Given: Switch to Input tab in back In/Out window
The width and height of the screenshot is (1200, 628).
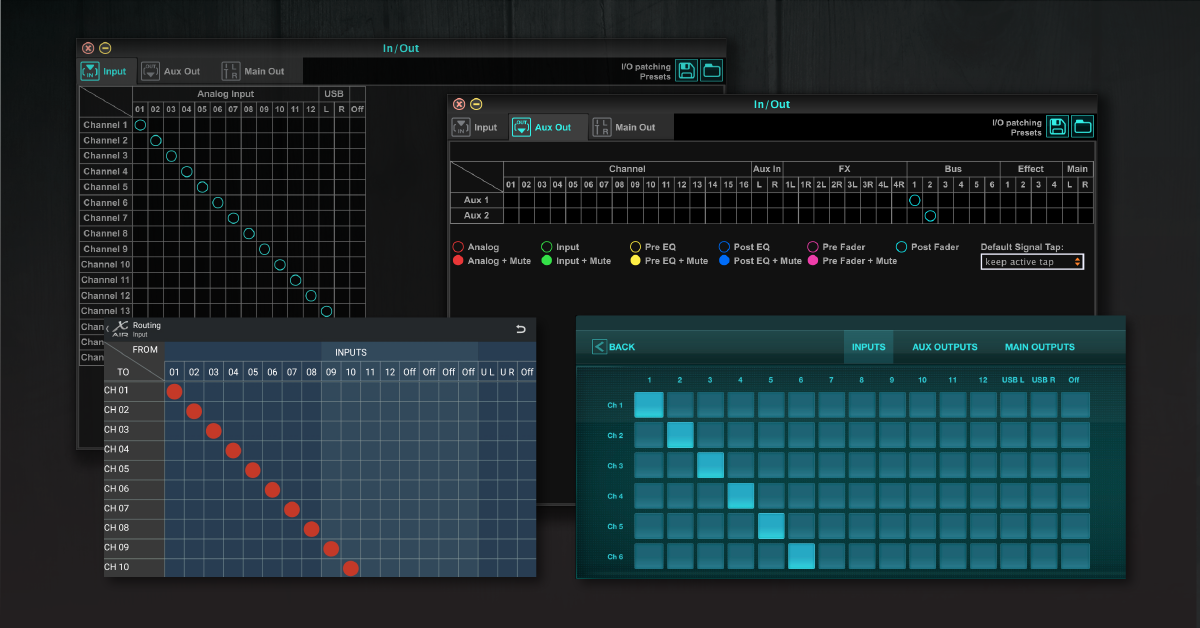Looking at the screenshot, I should coord(106,71).
